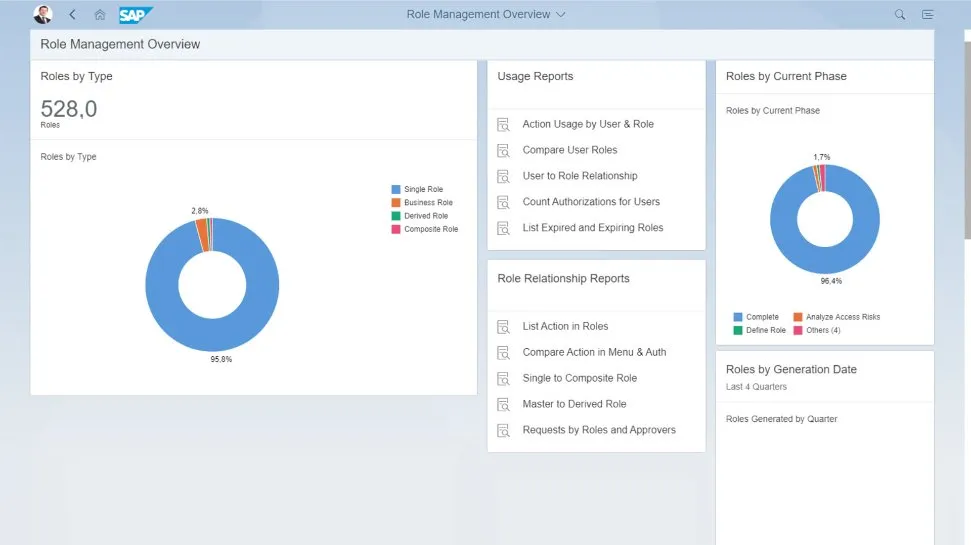
Task: Click report icon beside Action Usage by User & Role
Action: 504,125
